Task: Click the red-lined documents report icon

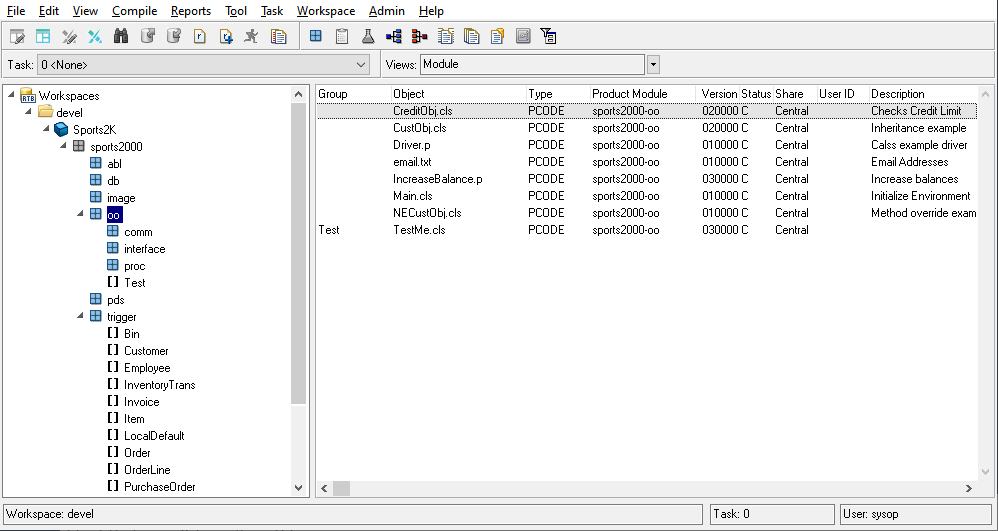Action: (x=278, y=36)
